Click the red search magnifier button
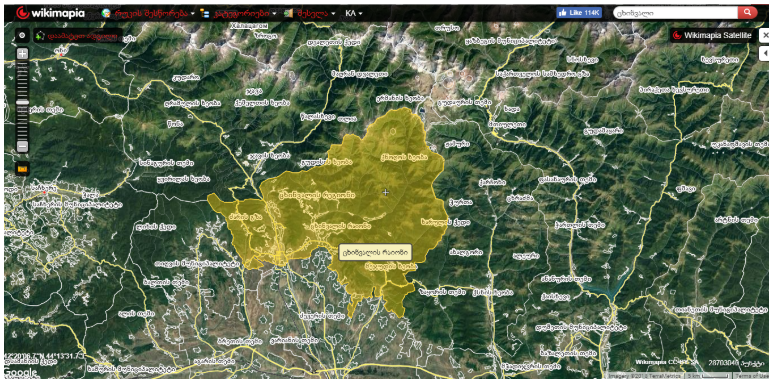The width and height of the screenshot is (773, 383). pos(747,13)
